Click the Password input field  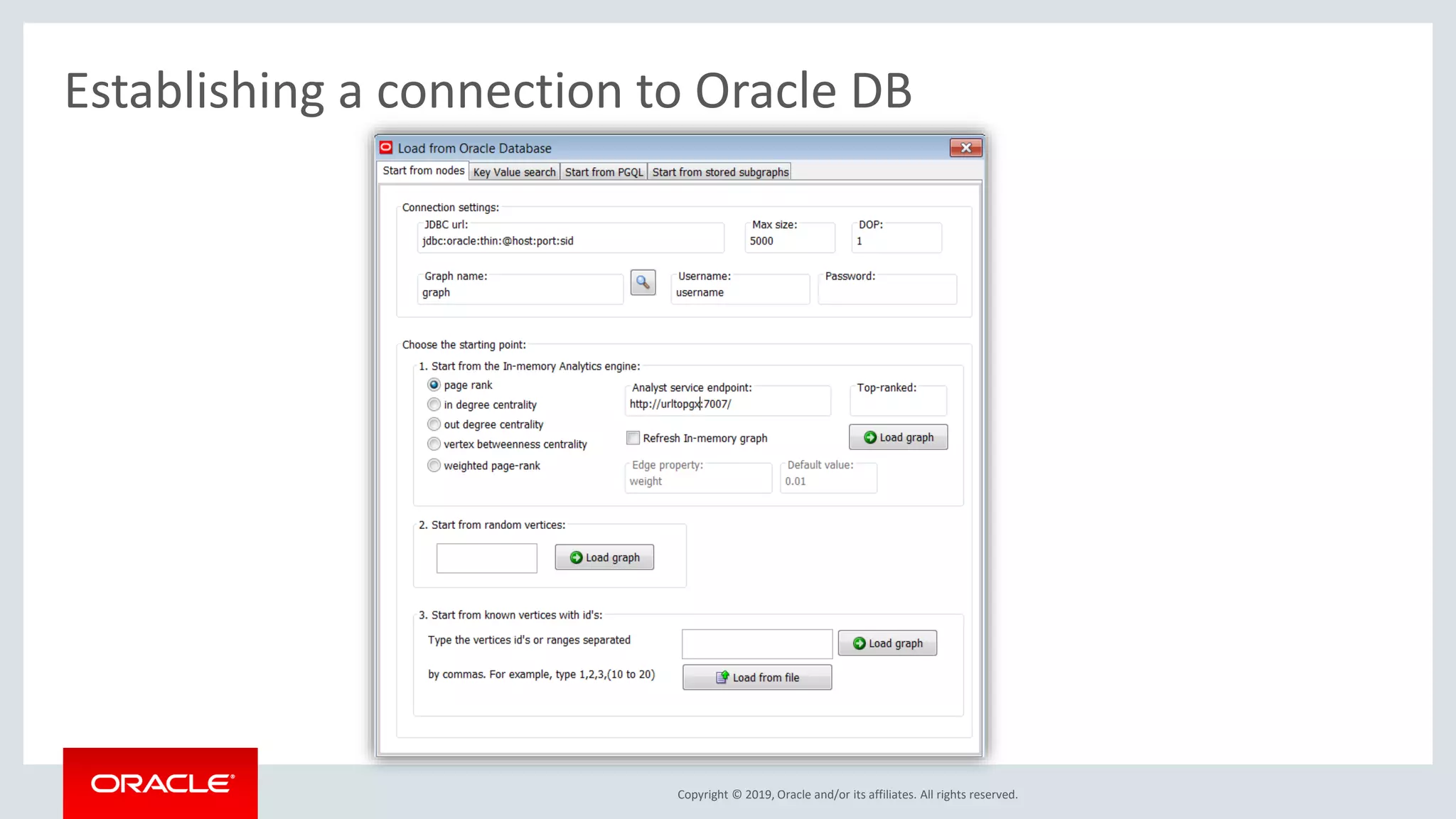coord(887,292)
